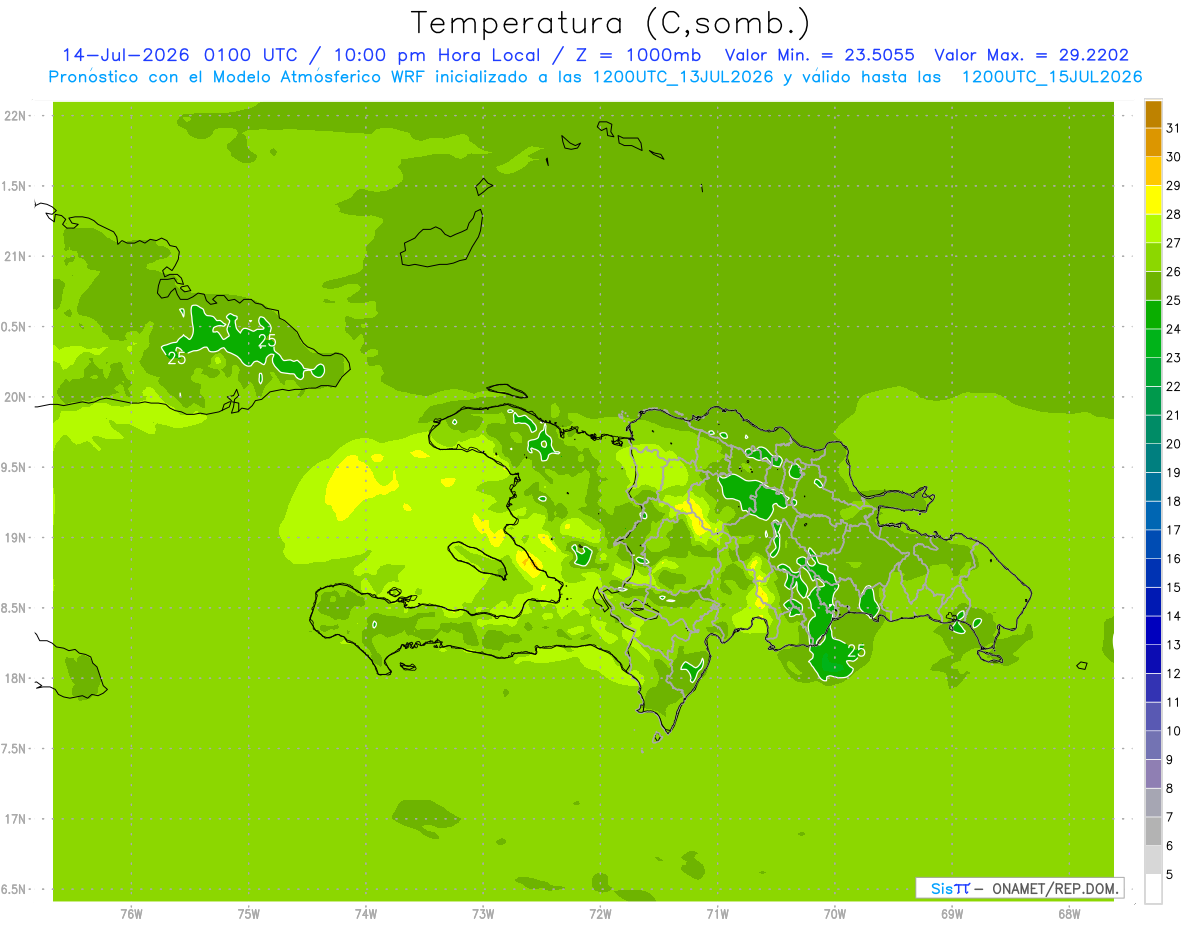Click the "17N" latitude label

point(15,819)
